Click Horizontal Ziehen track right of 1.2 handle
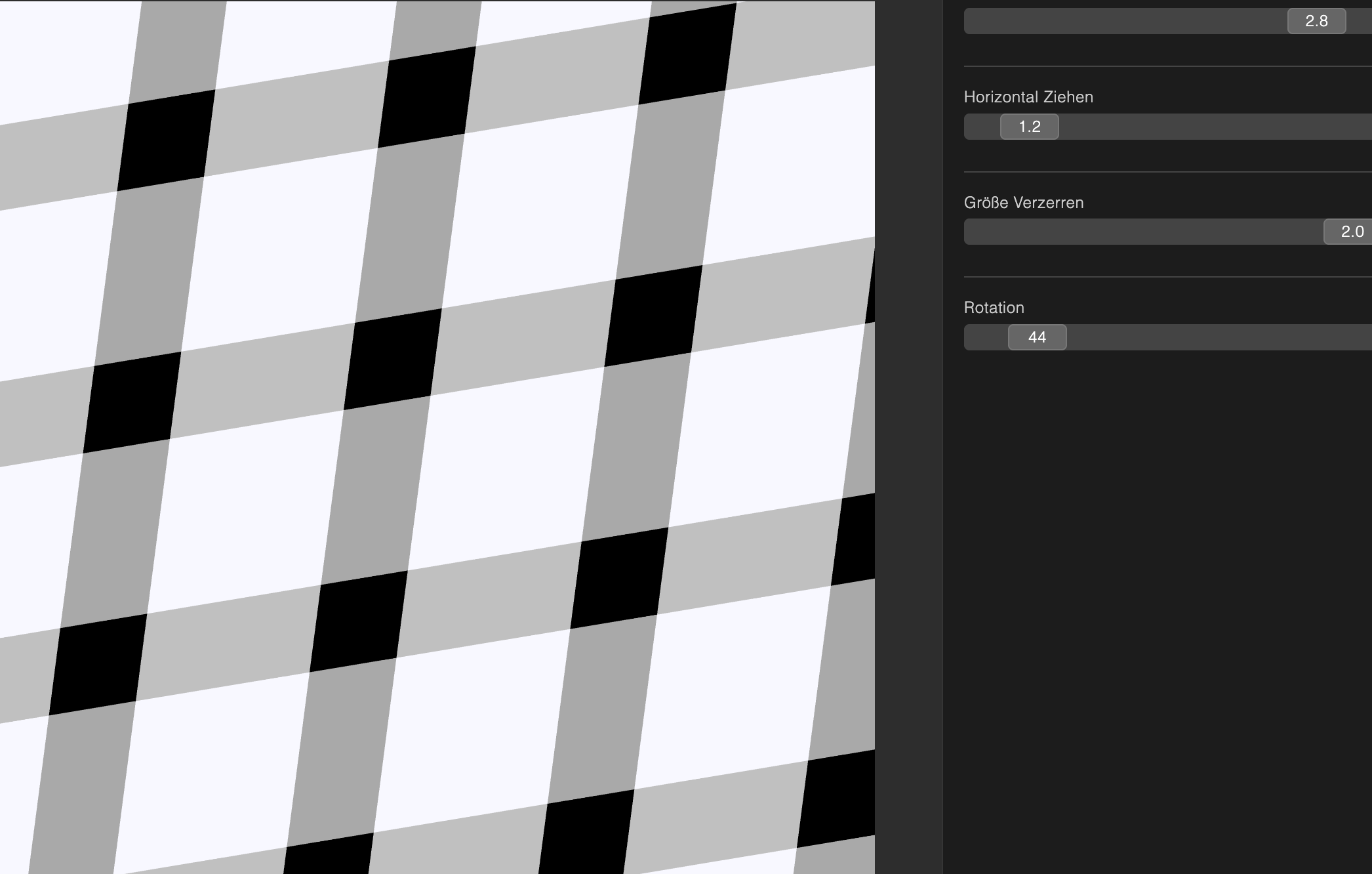Viewport: 1372px width, 874px height. [x=1213, y=127]
